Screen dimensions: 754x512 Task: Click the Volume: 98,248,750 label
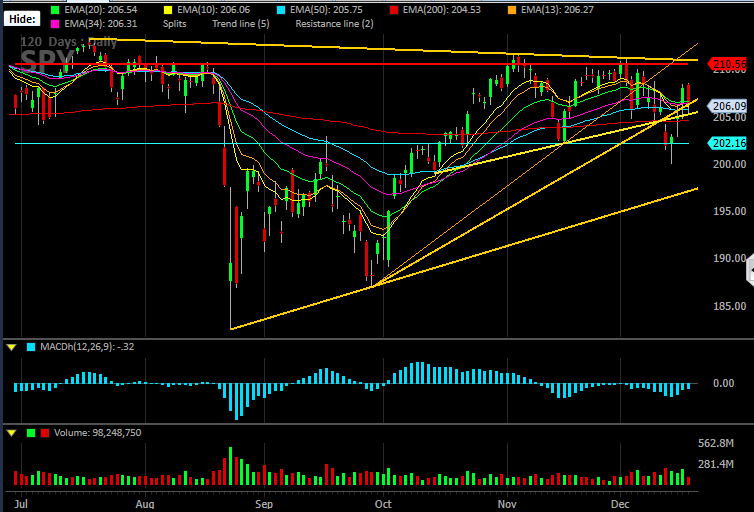pyautogui.click(x=98, y=433)
